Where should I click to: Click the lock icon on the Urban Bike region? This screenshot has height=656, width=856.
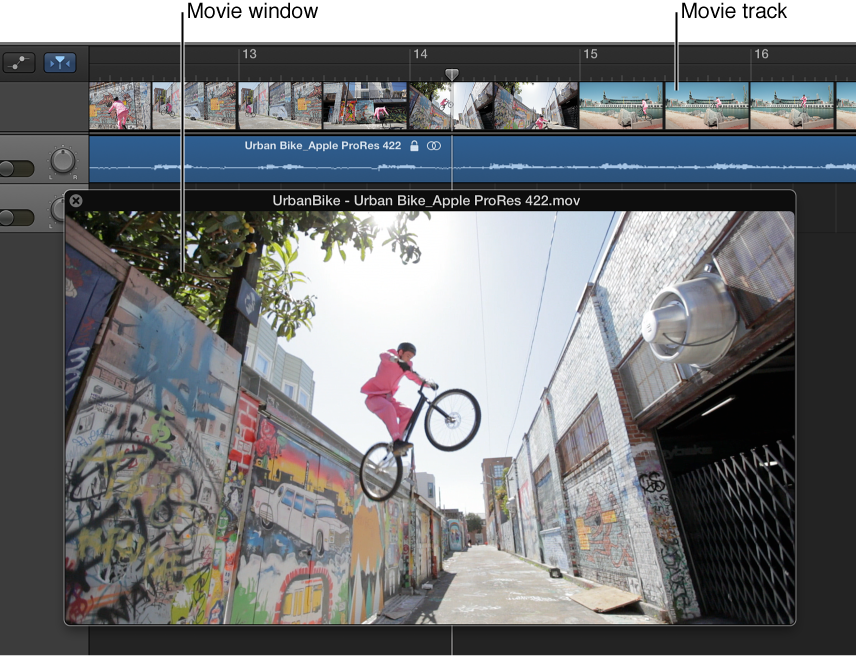point(414,146)
